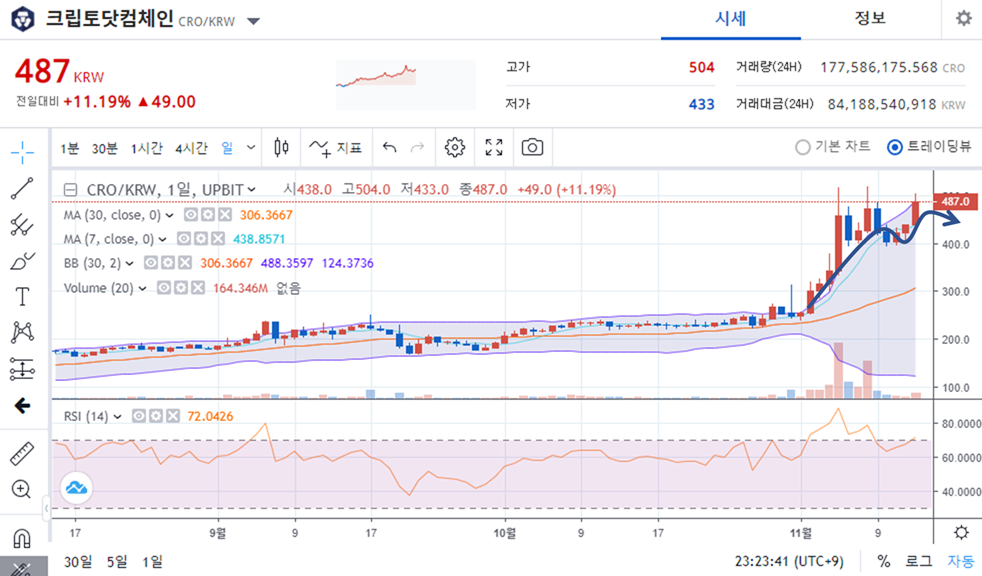The image size is (982, 576).
Task: Open chart properties gear in toolbar
Action: [x=455, y=148]
